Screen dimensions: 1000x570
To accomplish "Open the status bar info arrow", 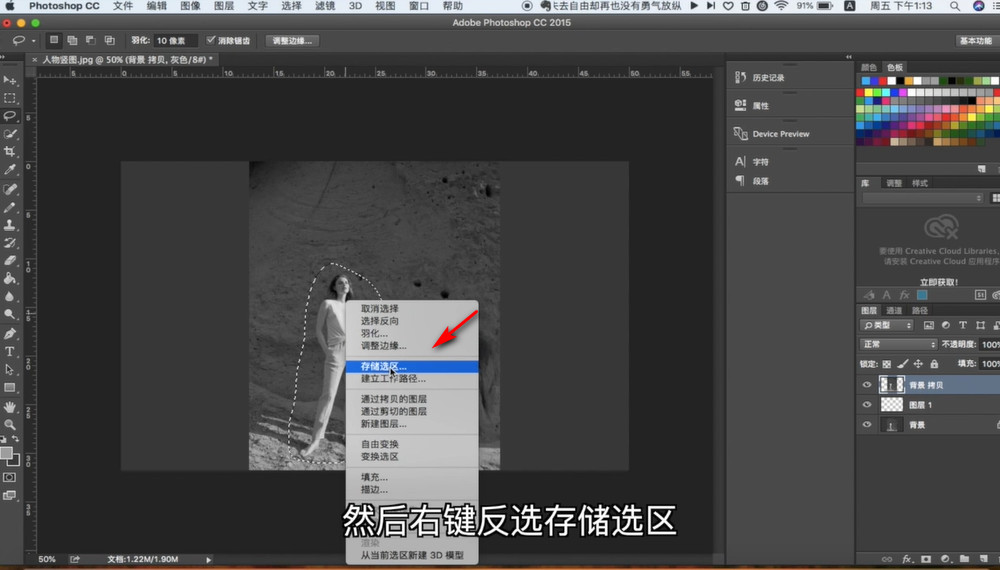I will point(209,559).
